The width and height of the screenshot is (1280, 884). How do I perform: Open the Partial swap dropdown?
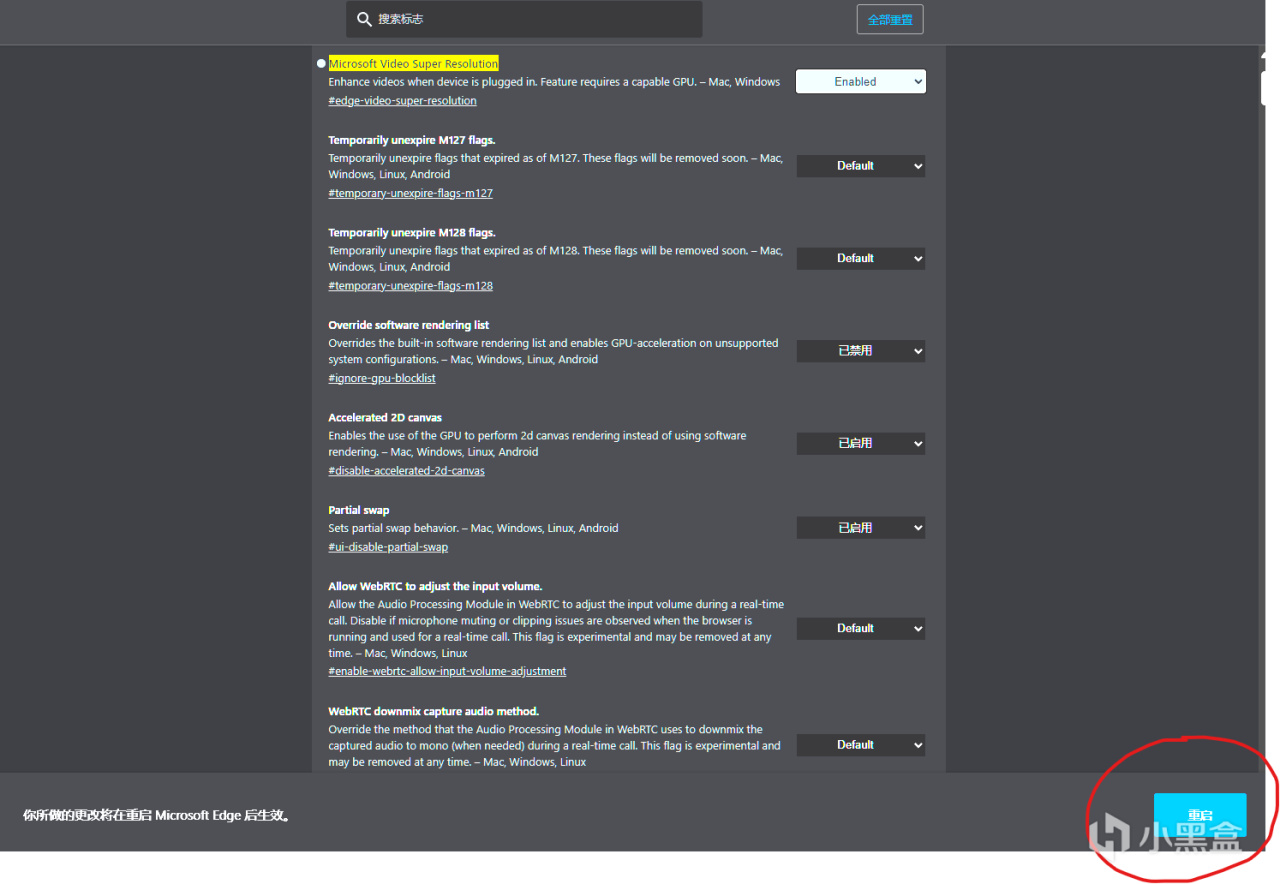861,528
